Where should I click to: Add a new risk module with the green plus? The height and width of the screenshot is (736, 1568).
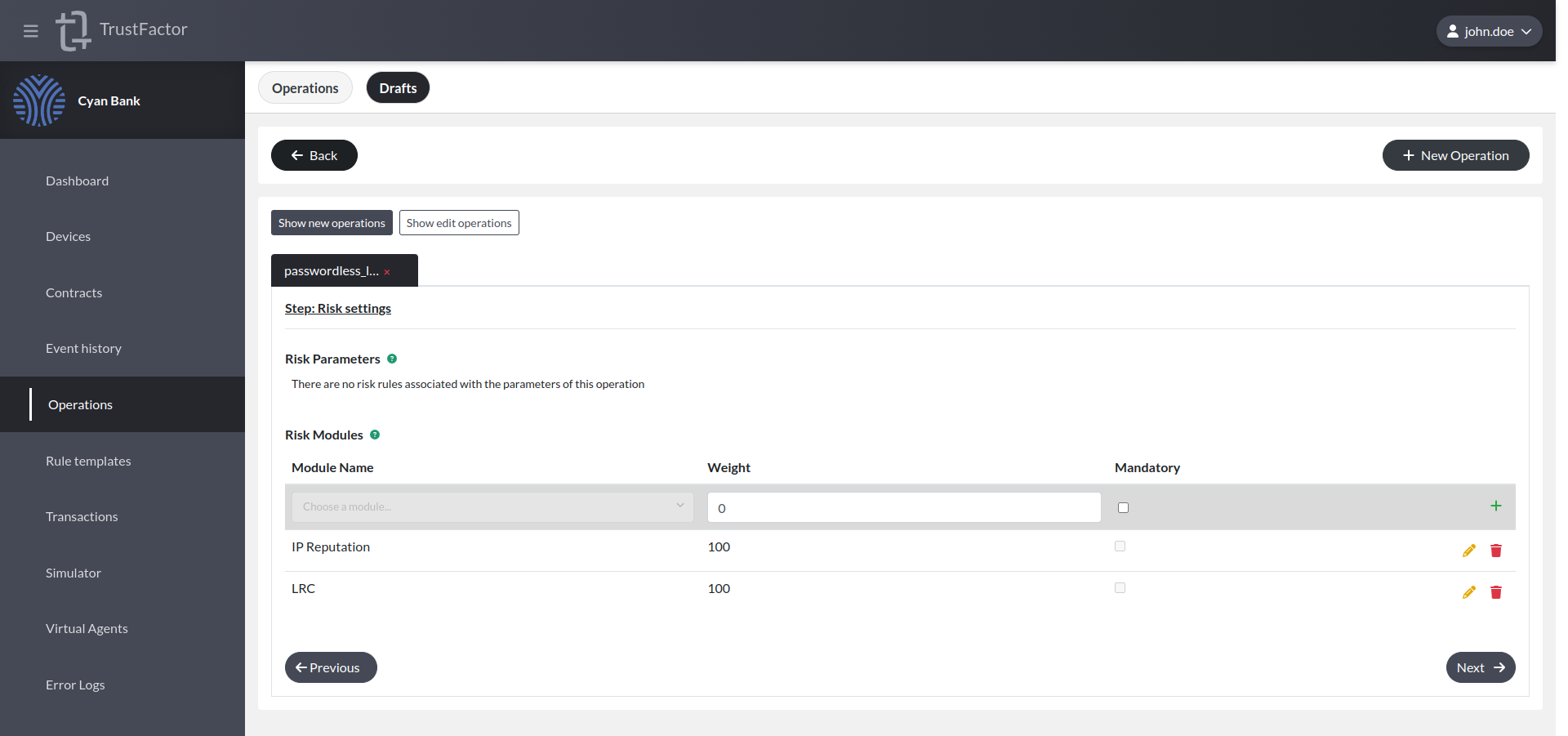[x=1496, y=506]
